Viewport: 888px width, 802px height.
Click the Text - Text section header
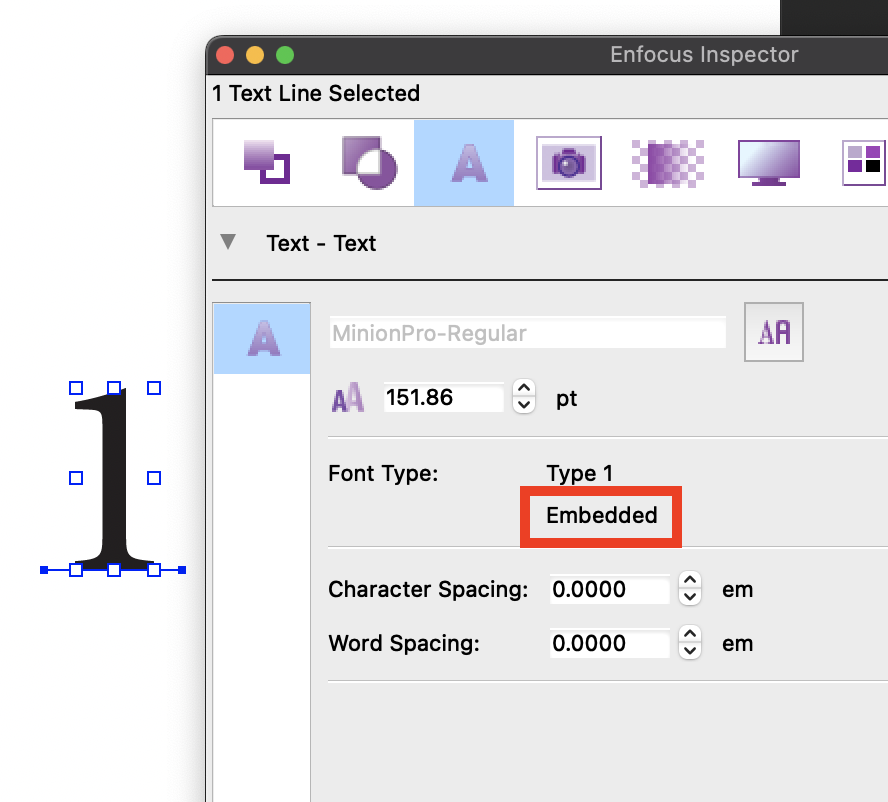pyautogui.click(x=321, y=243)
